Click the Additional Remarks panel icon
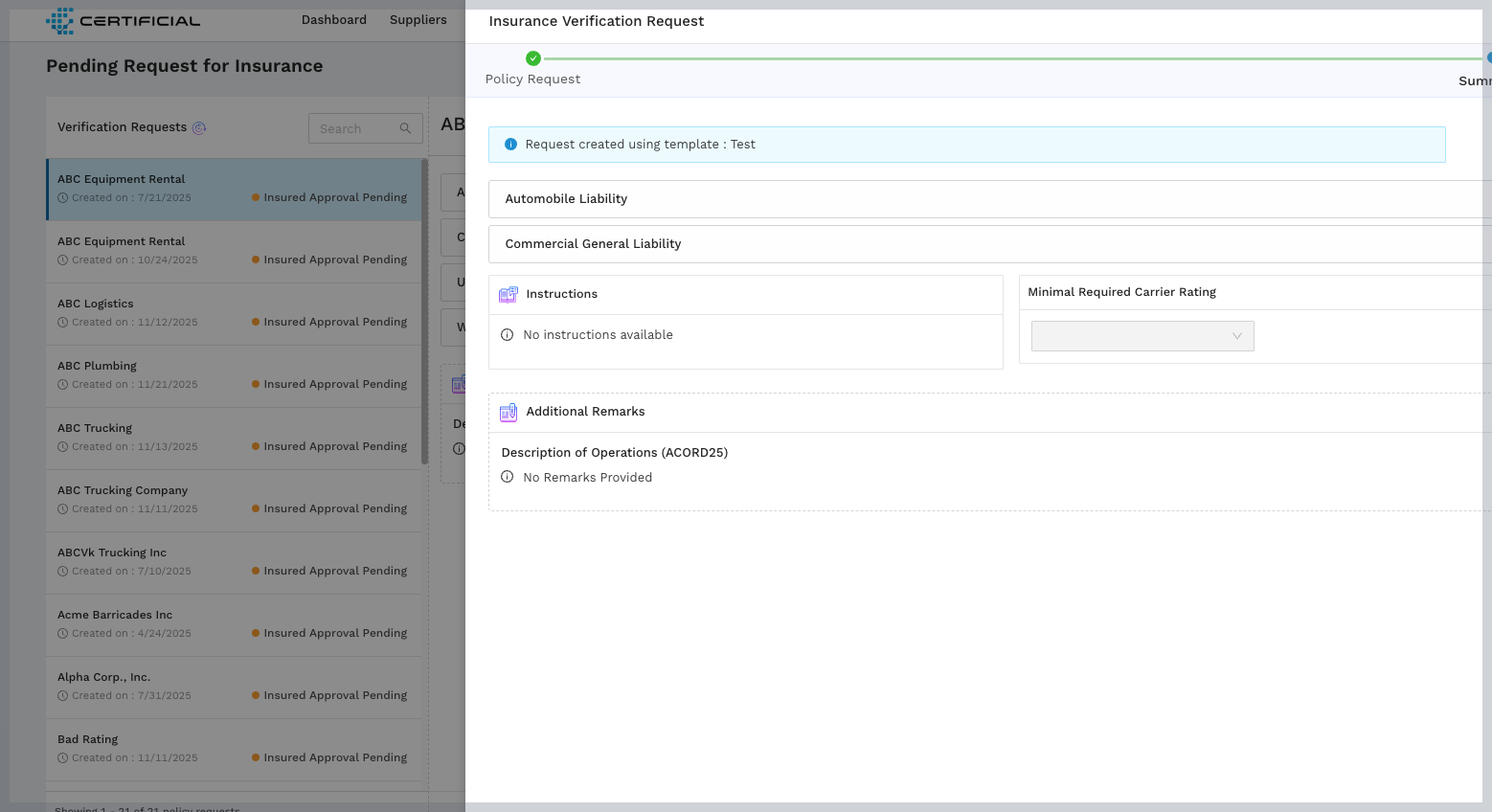1492x812 pixels. [509, 413]
